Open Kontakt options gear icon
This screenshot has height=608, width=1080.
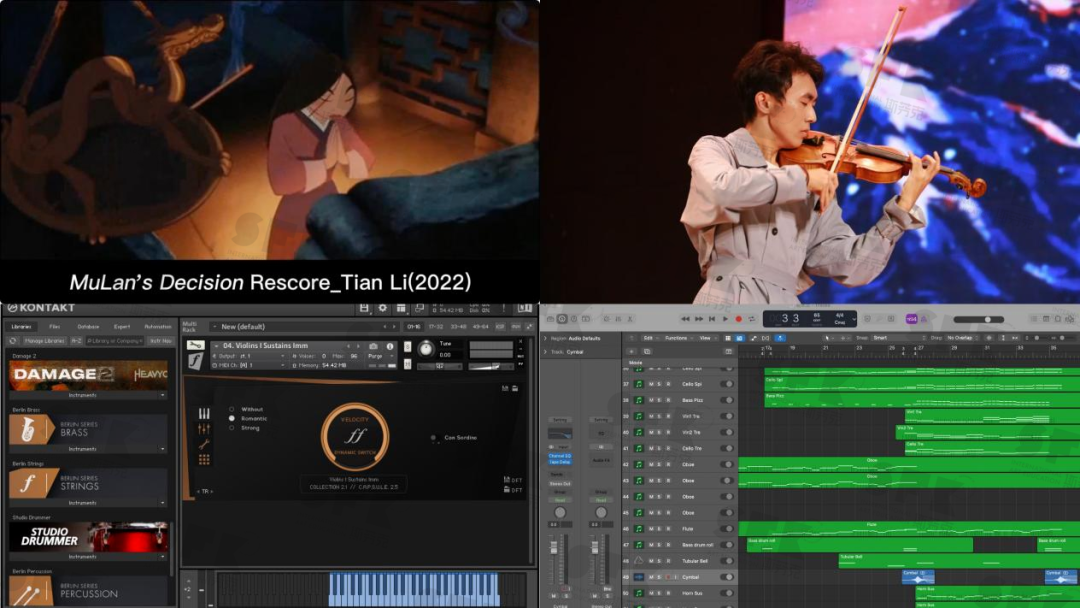click(383, 308)
